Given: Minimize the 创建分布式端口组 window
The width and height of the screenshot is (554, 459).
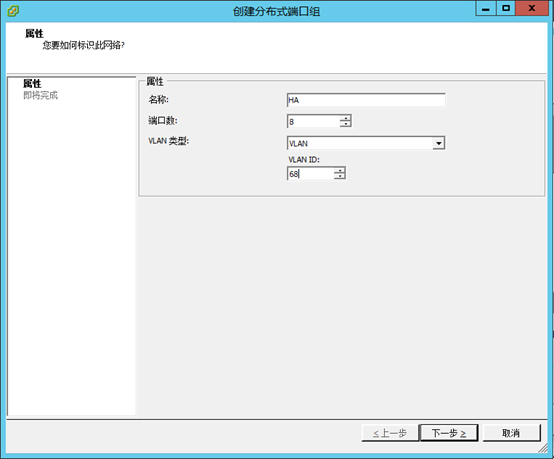Looking at the screenshot, I should (486, 8).
